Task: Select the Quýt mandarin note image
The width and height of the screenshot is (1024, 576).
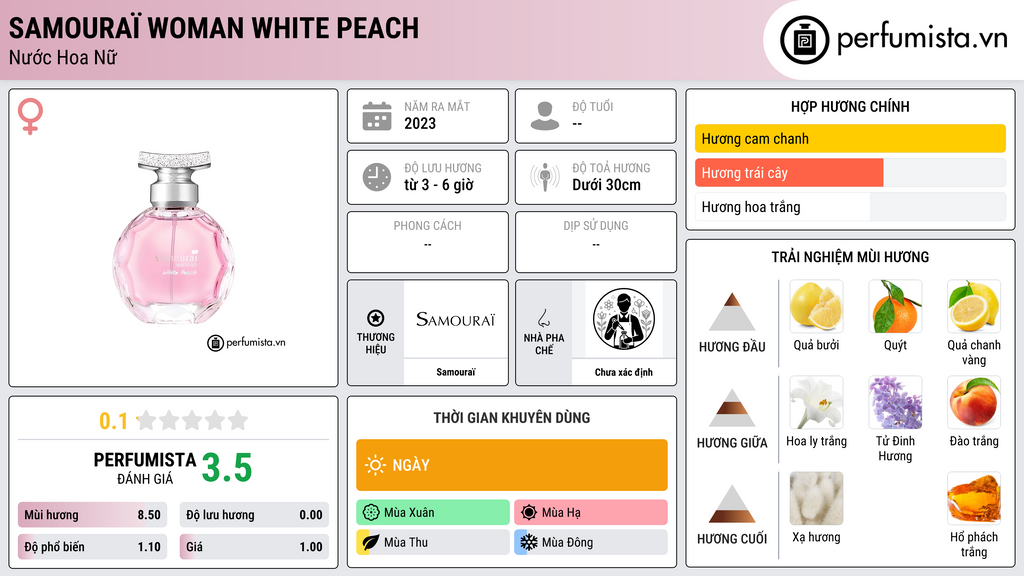Action: click(x=895, y=306)
